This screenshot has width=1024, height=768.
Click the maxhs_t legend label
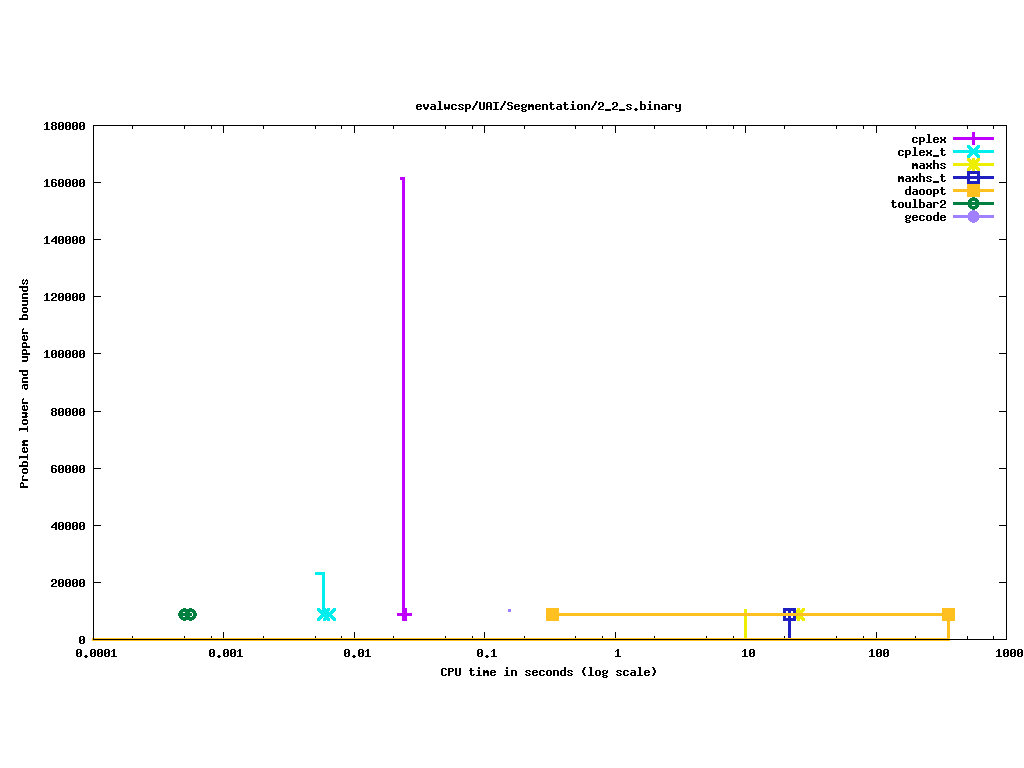pyautogui.click(x=921, y=178)
